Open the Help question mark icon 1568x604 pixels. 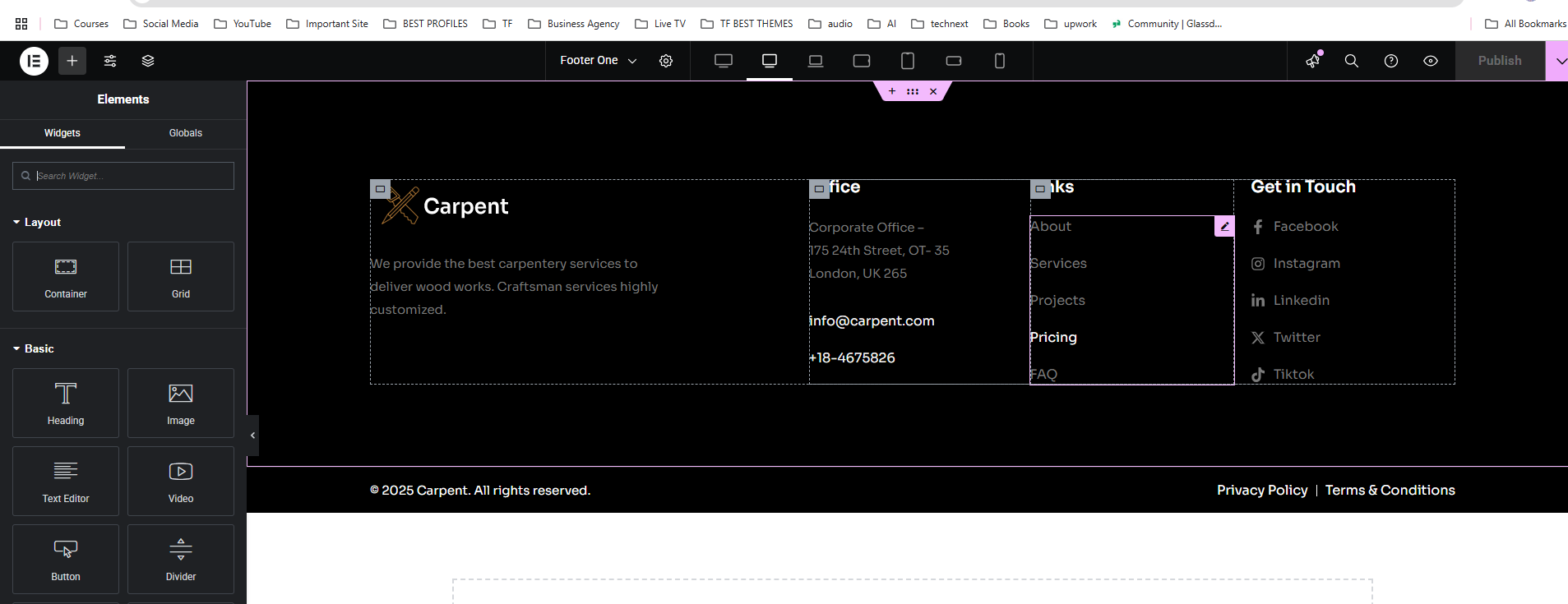(1391, 61)
